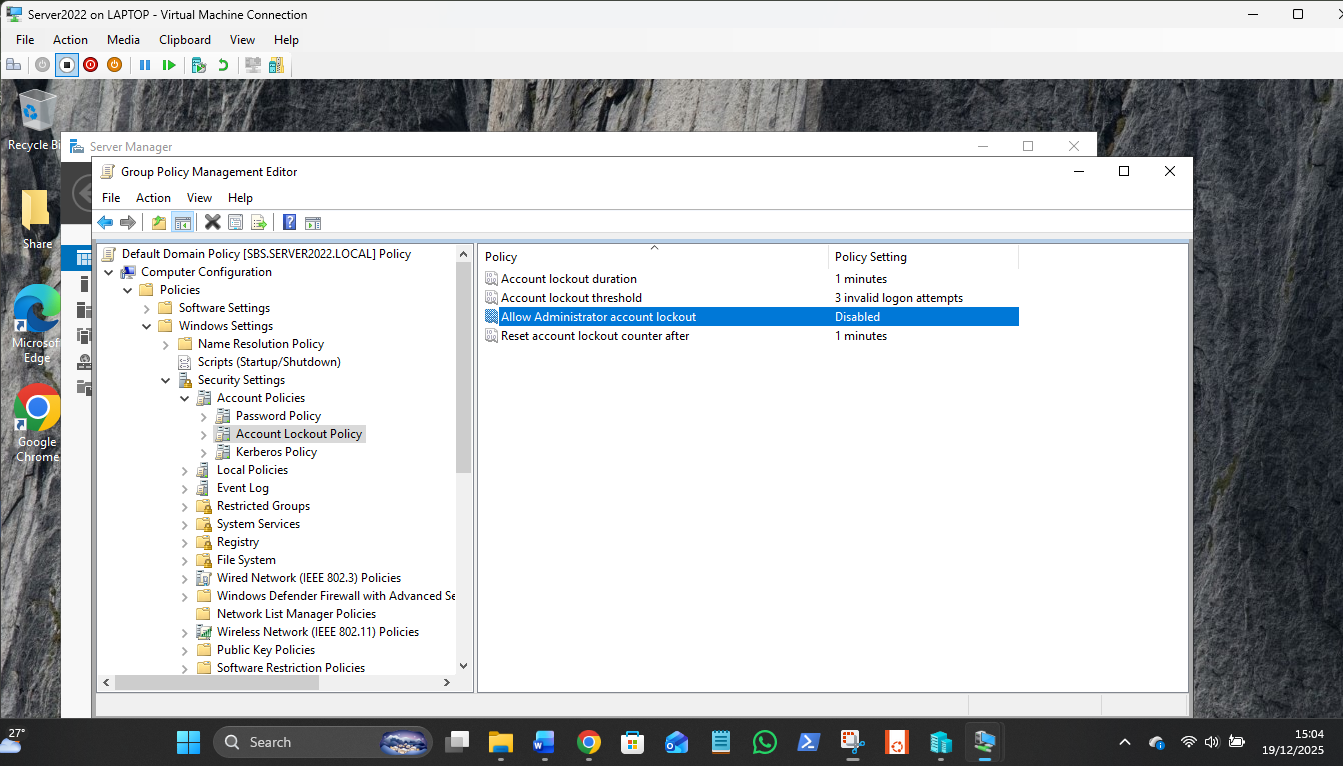
Task: Click the Properties icon in the editor toolbar
Action: click(236, 222)
